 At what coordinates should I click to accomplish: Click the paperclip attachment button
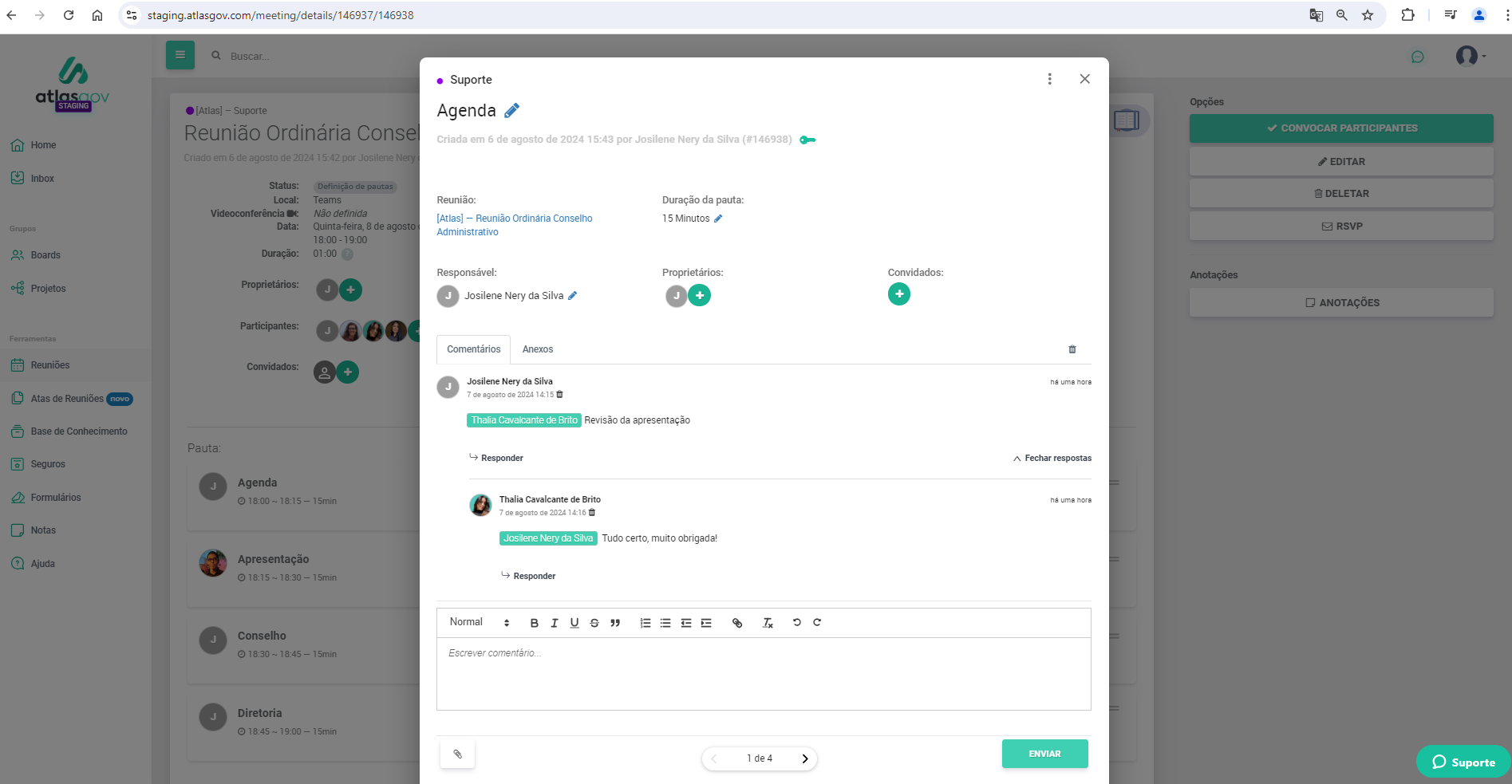pos(457,754)
